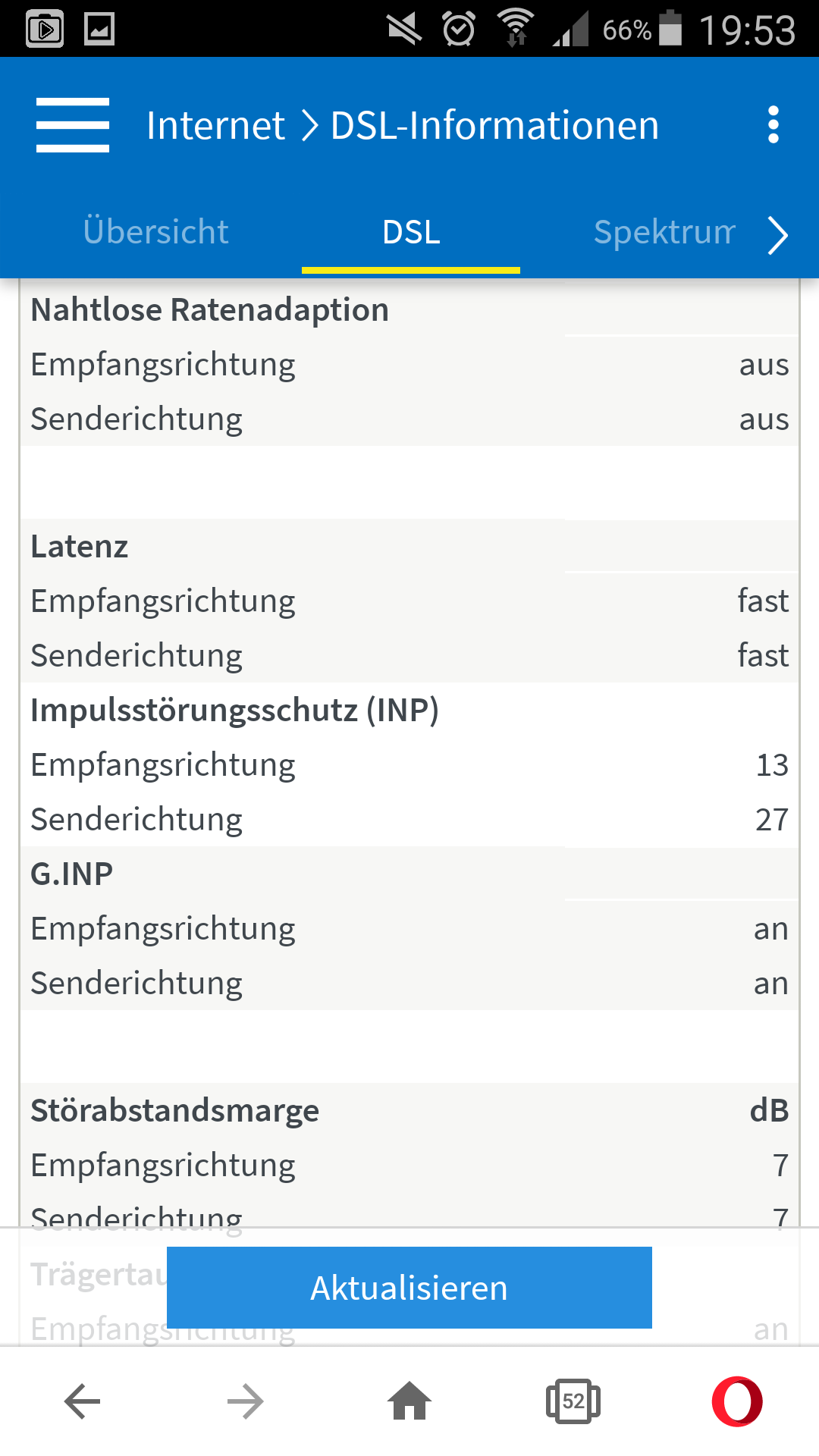Viewport: 819px width, 1456px height.
Task: Expand more tabs with the right chevron
Action: coord(778,235)
